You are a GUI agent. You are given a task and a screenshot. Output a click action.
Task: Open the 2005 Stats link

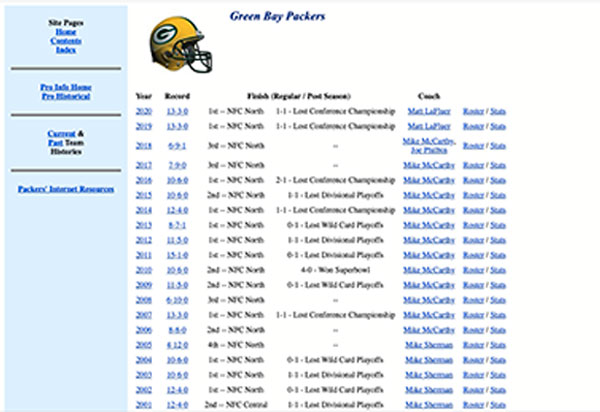click(x=498, y=345)
